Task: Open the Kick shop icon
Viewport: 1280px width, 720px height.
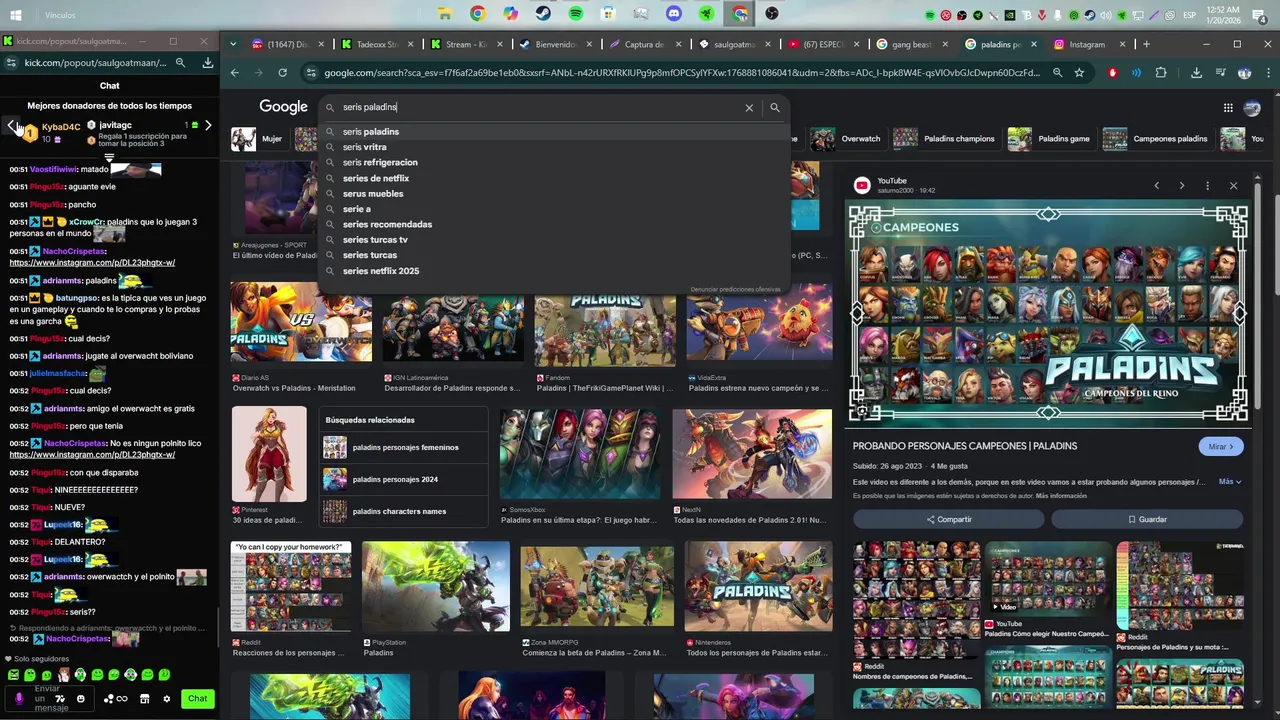Action: 145,699
